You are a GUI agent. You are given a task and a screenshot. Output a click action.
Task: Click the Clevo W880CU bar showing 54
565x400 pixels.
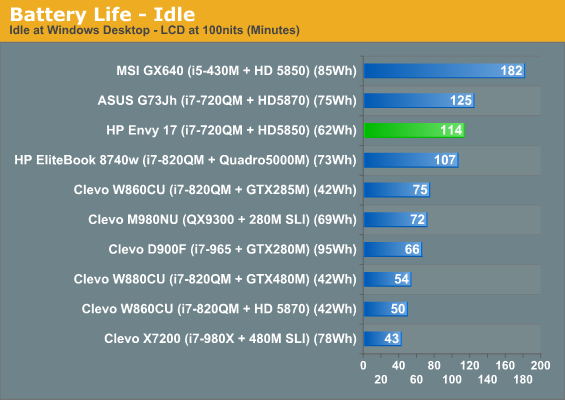tap(388, 279)
